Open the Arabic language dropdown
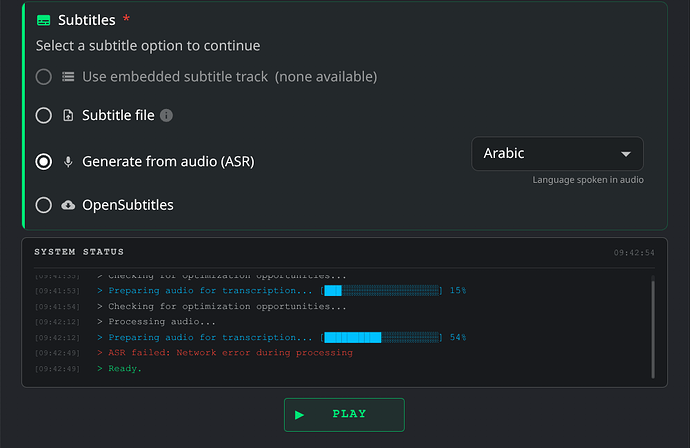Image resolution: width=690 pixels, height=448 pixels. [557, 154]
